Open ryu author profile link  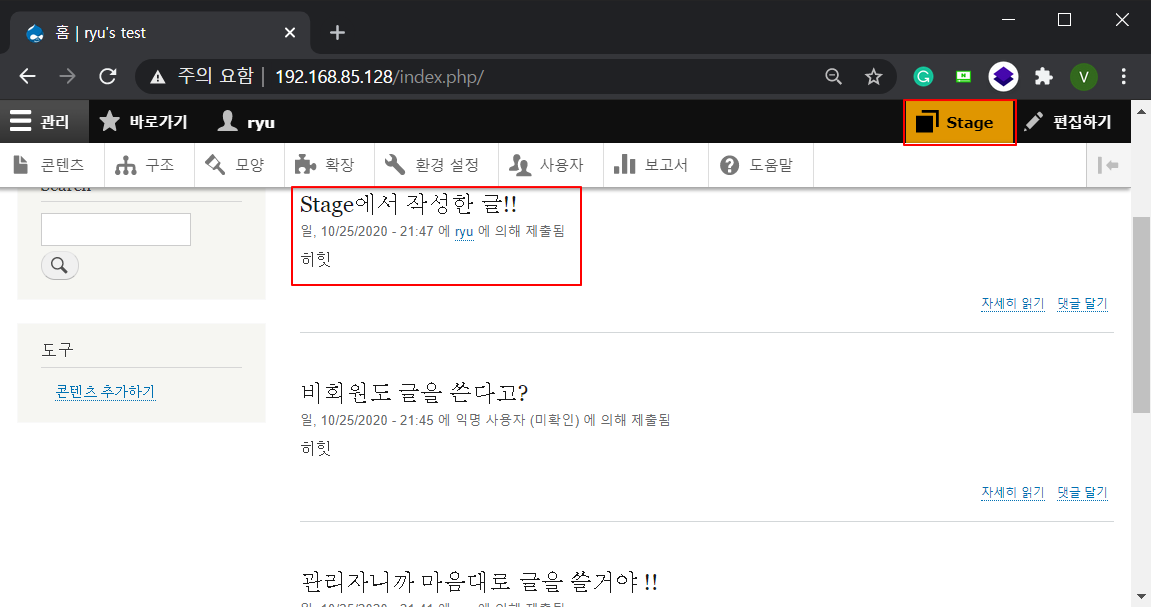tap(464, 232)
